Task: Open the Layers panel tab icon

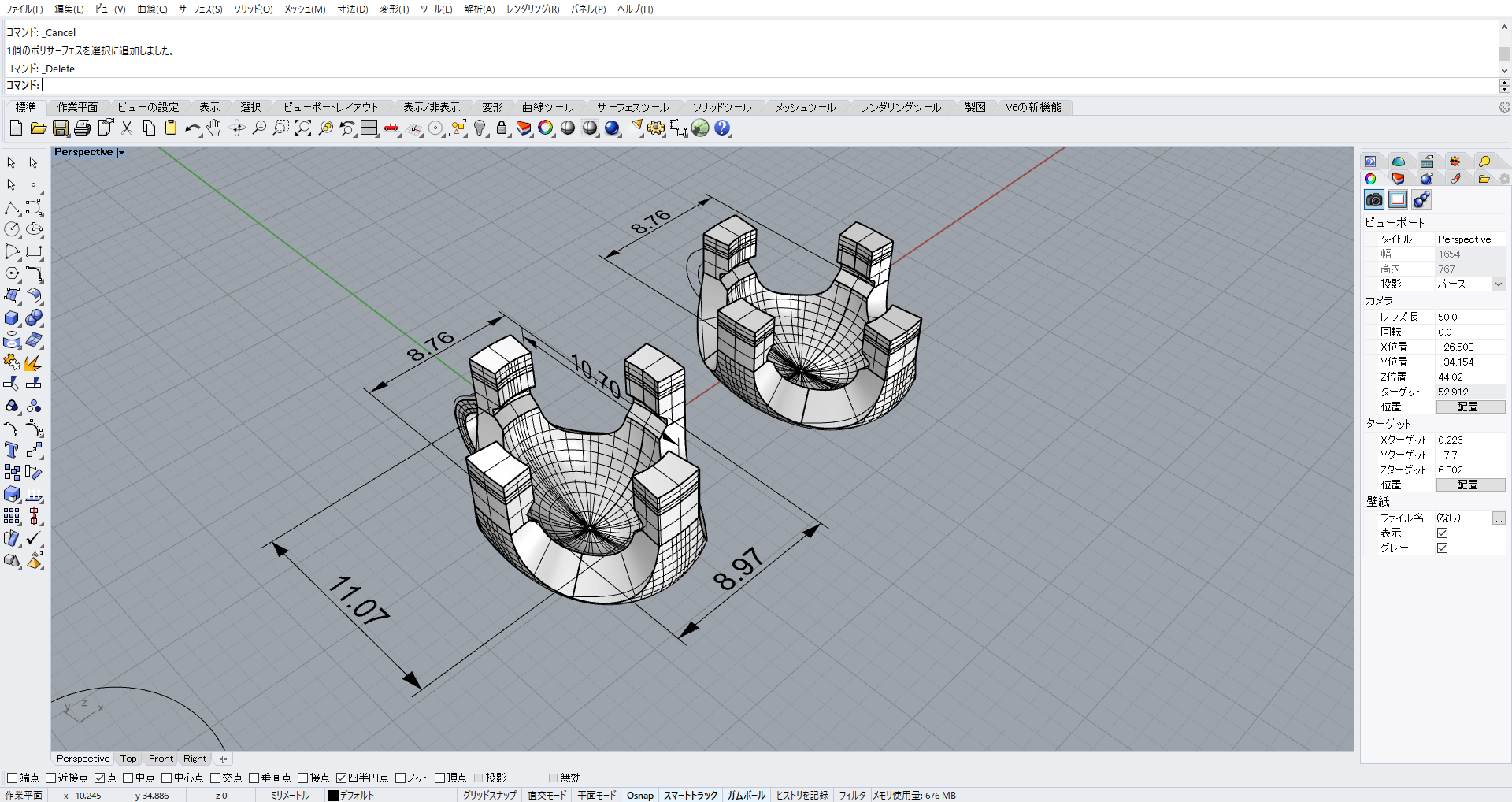Action: tap(1398, 179)
